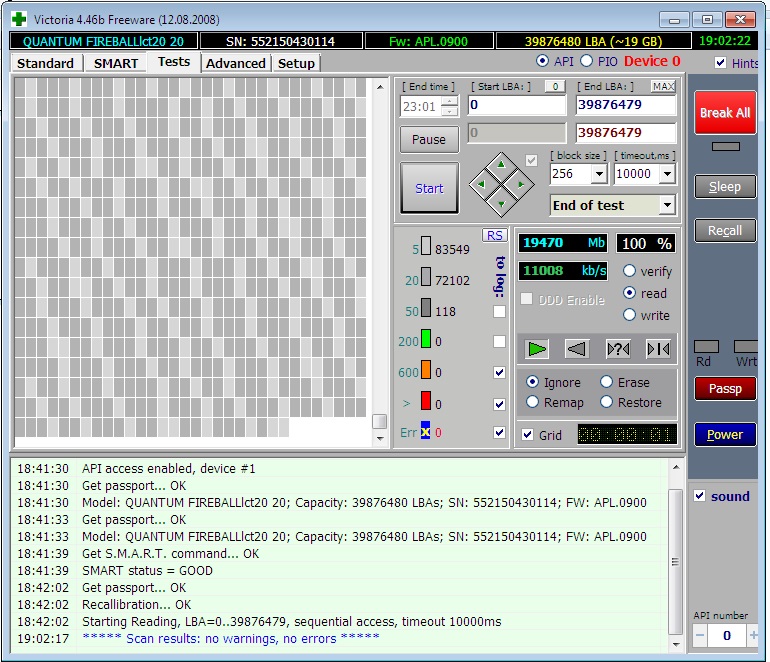The image size is (770, 662).
Task: Select the PIO access radio button
Action: (586, 61)
